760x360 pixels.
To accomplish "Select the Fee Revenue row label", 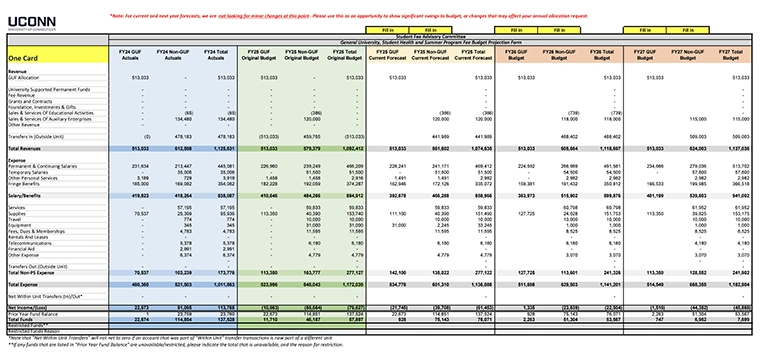I will [x=21, y=95].
